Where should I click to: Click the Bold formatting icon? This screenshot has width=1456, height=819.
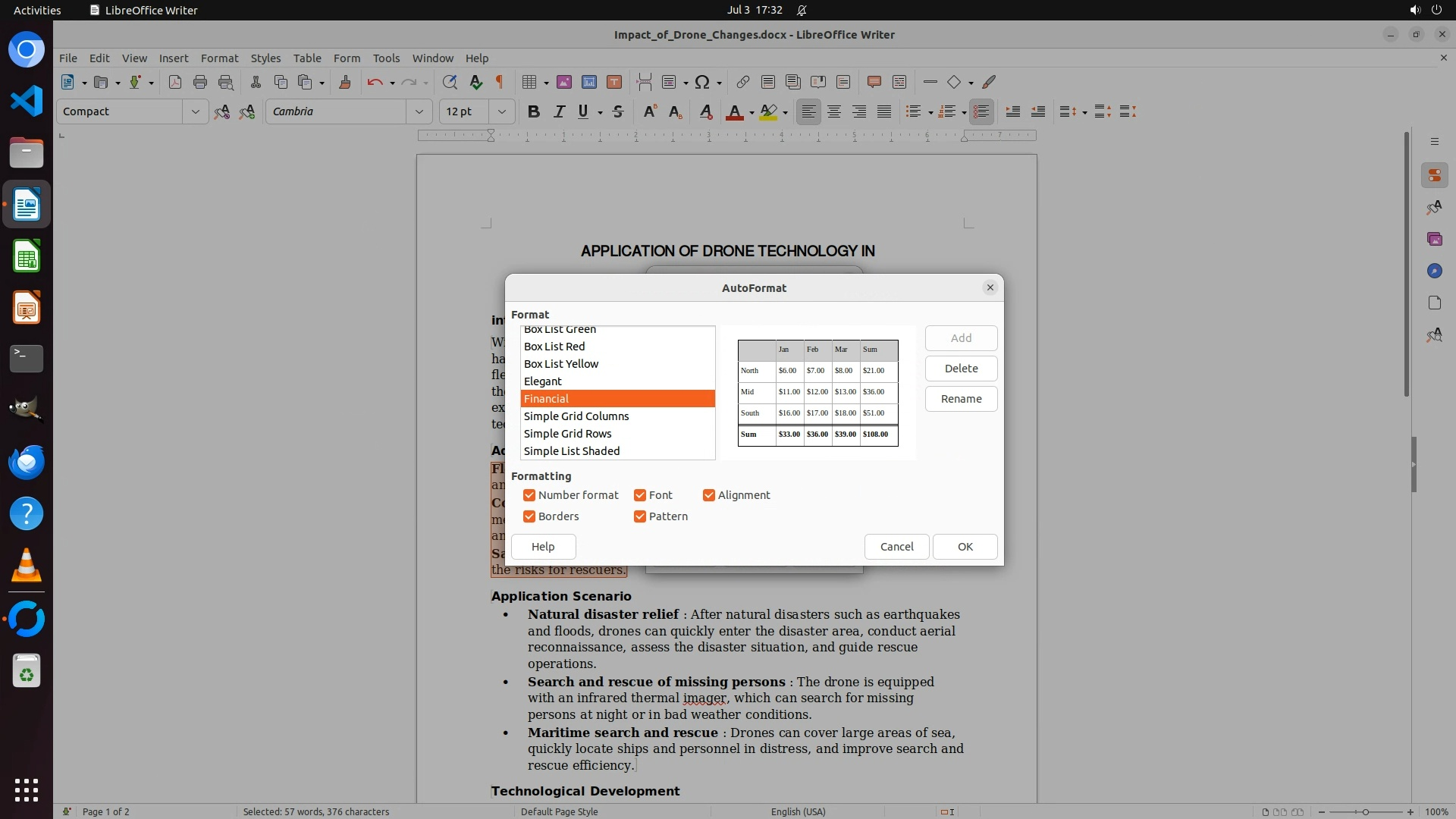tap(534, 111)
